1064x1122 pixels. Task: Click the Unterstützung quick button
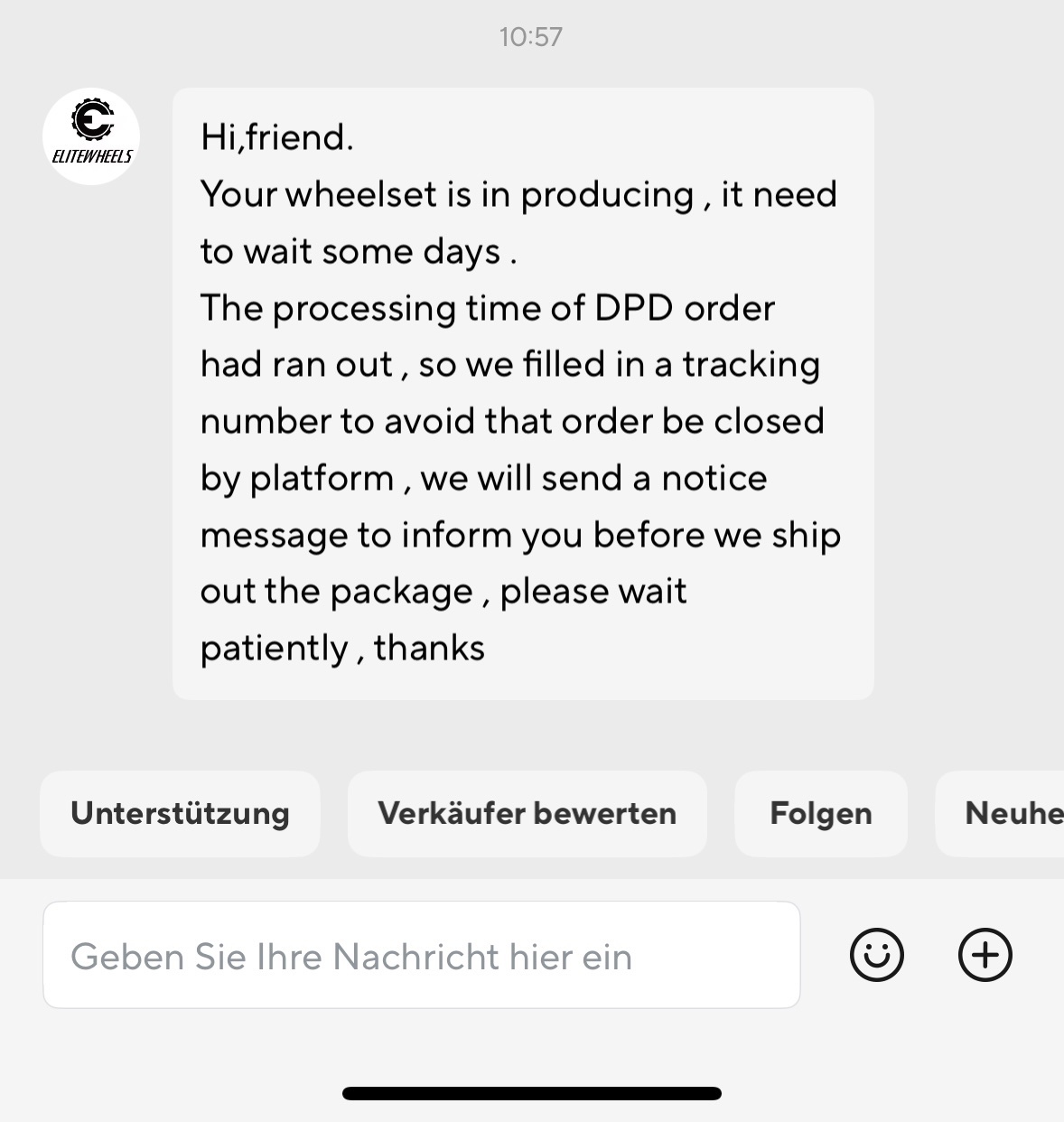pos(180,813)
